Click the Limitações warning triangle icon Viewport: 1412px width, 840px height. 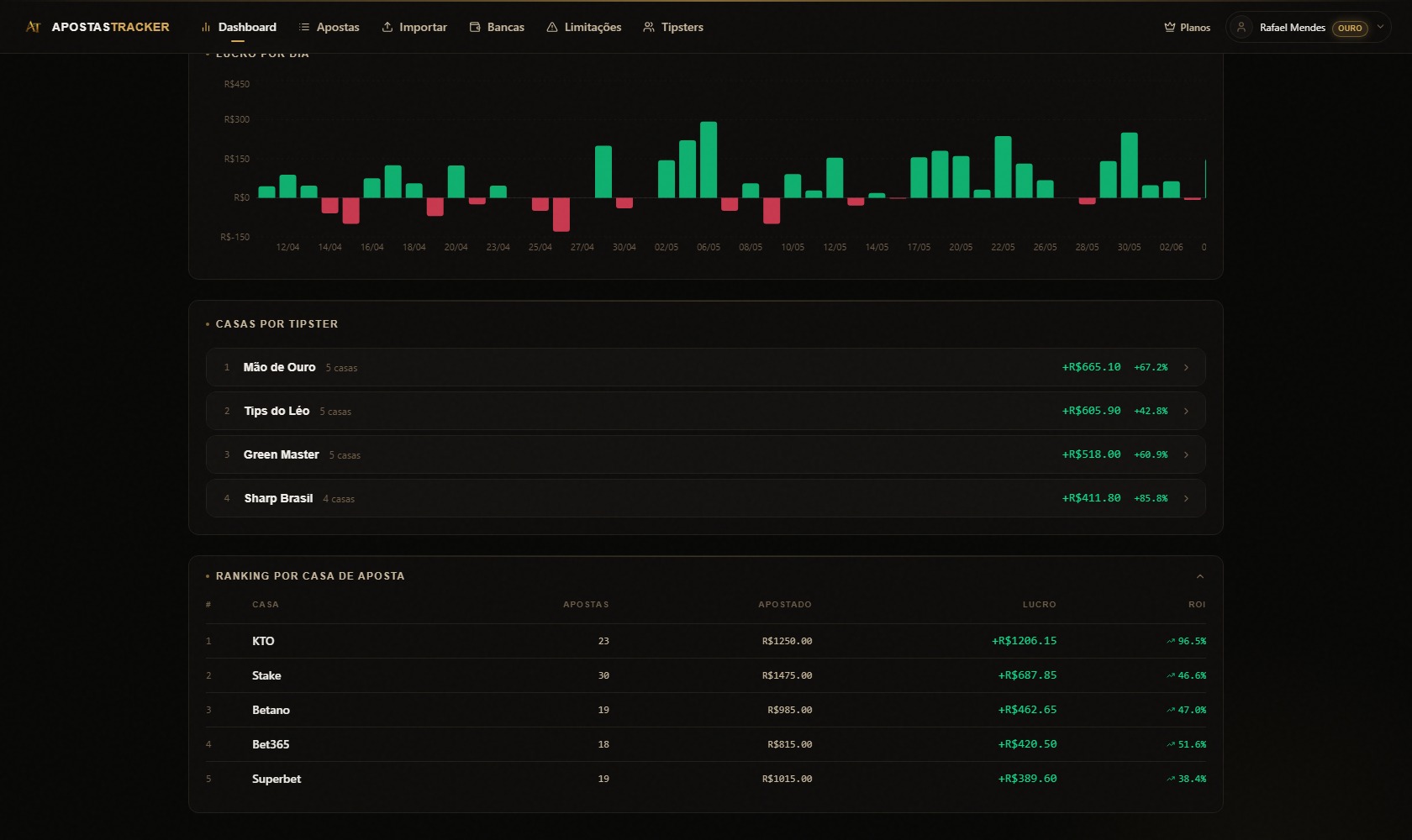(x=552, y=27)
